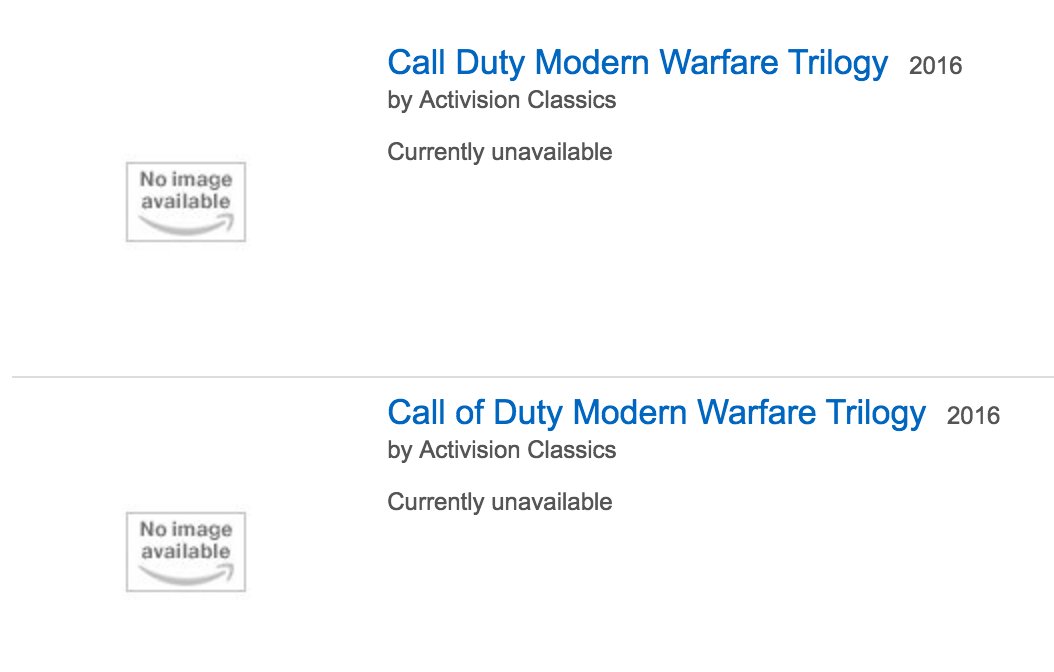The height and width of the screenshot is (672, 1054).
Task: Select "by Activision Classics" under the first title
Action: (501, 100)
